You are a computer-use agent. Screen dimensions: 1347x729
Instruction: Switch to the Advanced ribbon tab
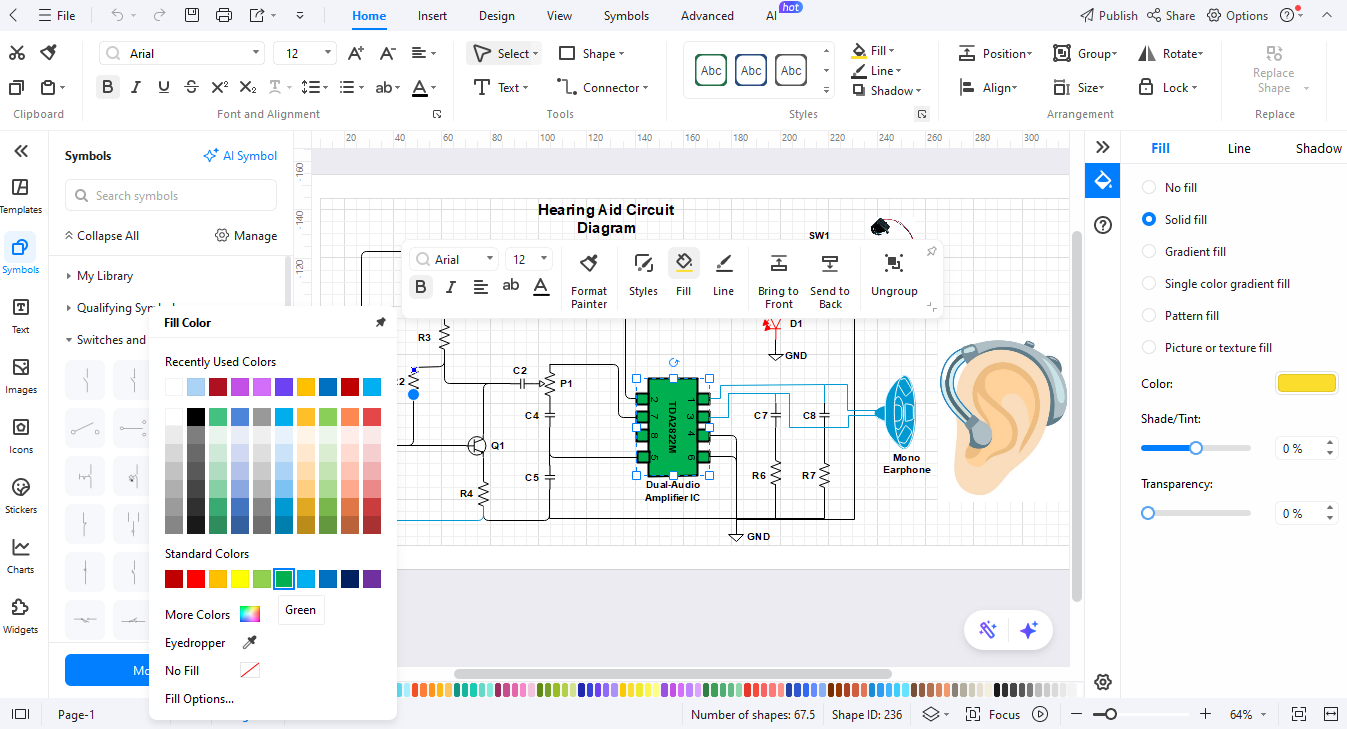(707, 15)
